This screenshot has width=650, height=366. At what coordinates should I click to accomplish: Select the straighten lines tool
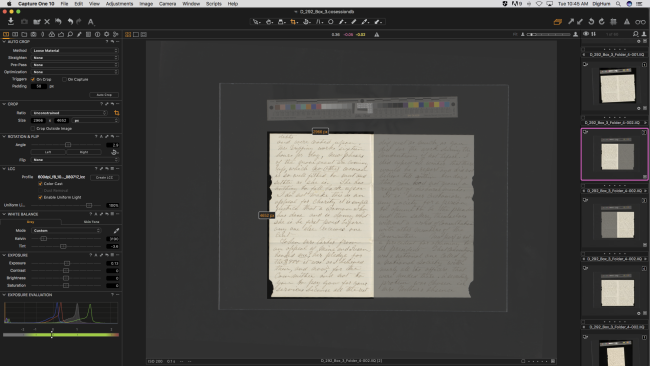[x=319, y=22]
